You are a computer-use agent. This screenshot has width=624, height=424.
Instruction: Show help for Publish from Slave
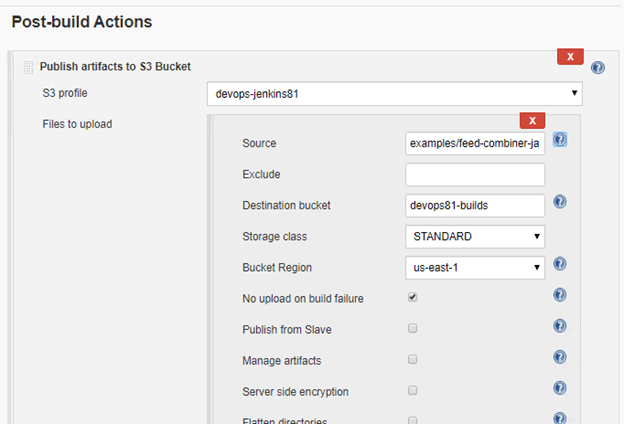coord(560,327)
